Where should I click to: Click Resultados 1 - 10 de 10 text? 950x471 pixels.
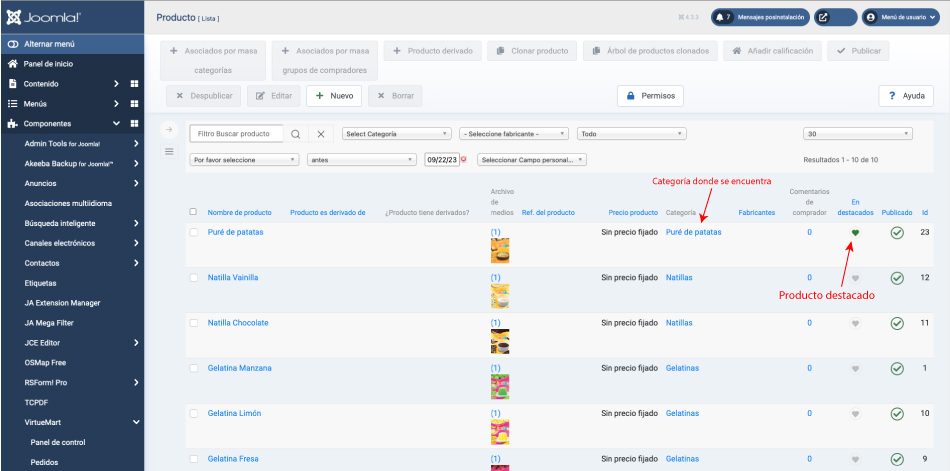tap(840, 160)
